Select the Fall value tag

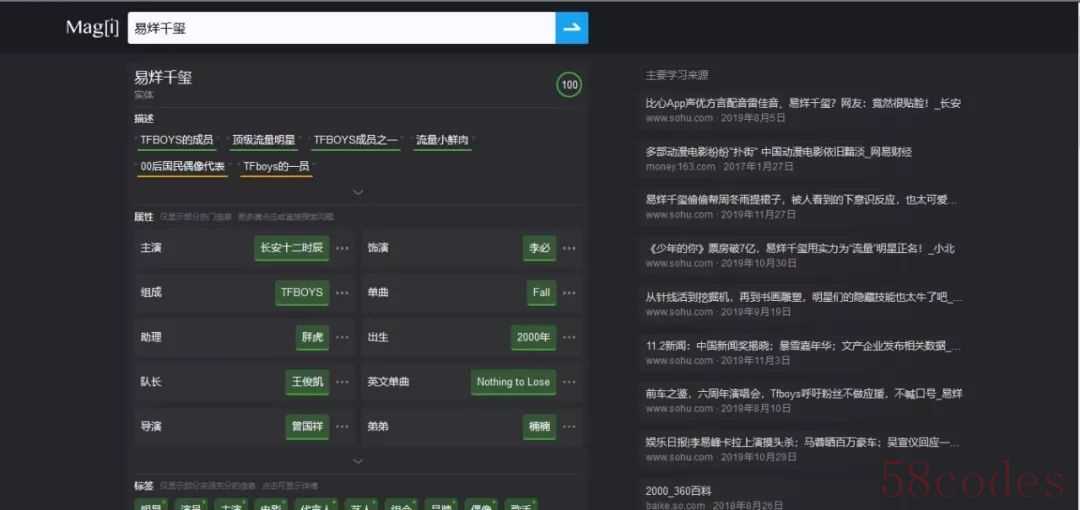[x=541, y=292]
